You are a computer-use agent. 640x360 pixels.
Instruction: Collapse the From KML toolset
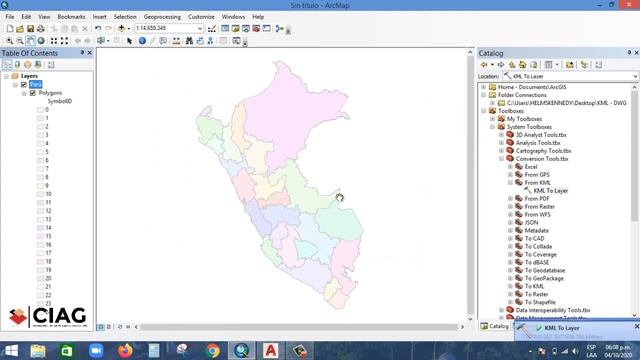tap(510, 183)
